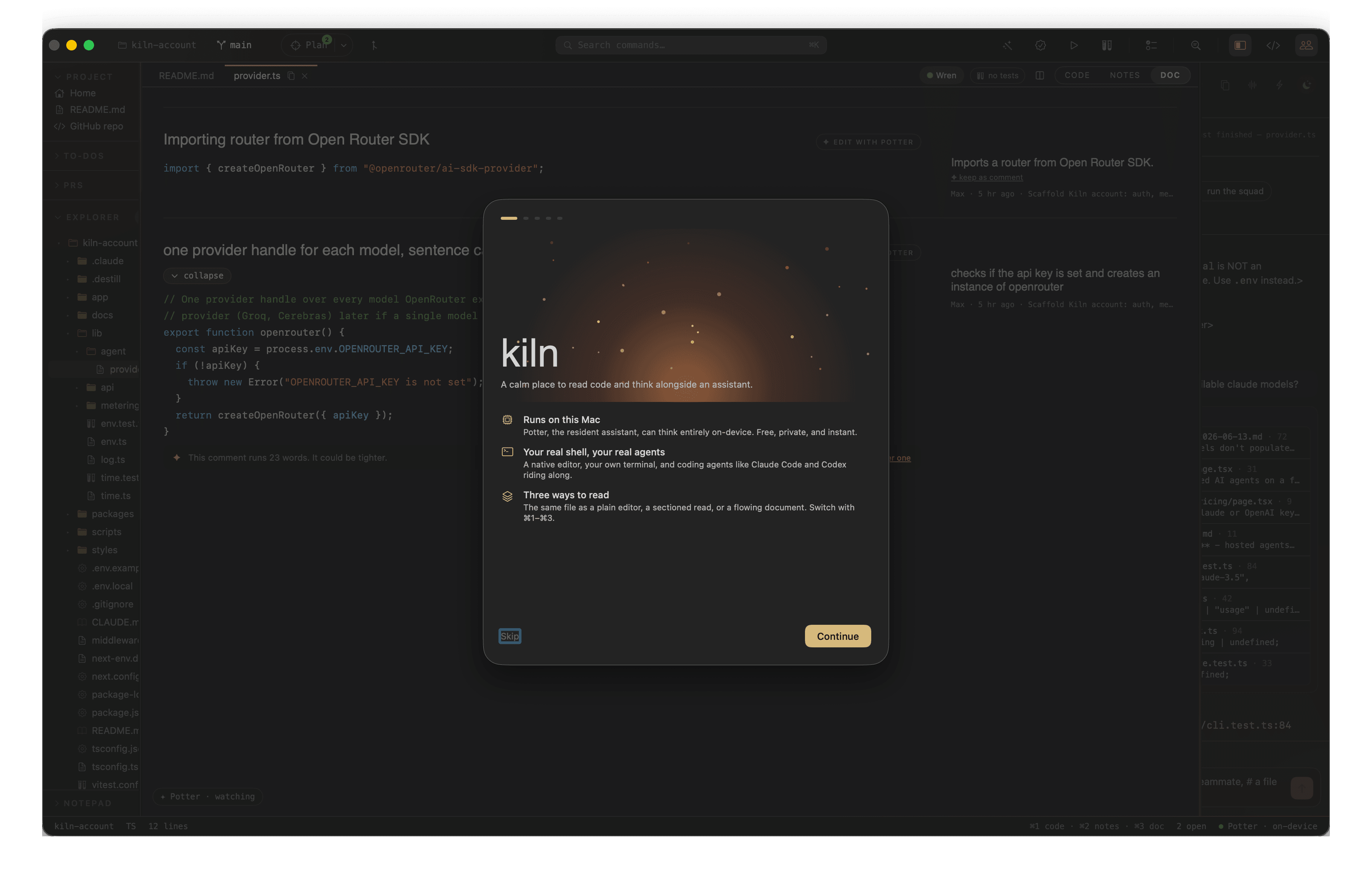Click the keep as comment link
The width and height of the screenshot is (1372, 892).
tap(987, 178)
